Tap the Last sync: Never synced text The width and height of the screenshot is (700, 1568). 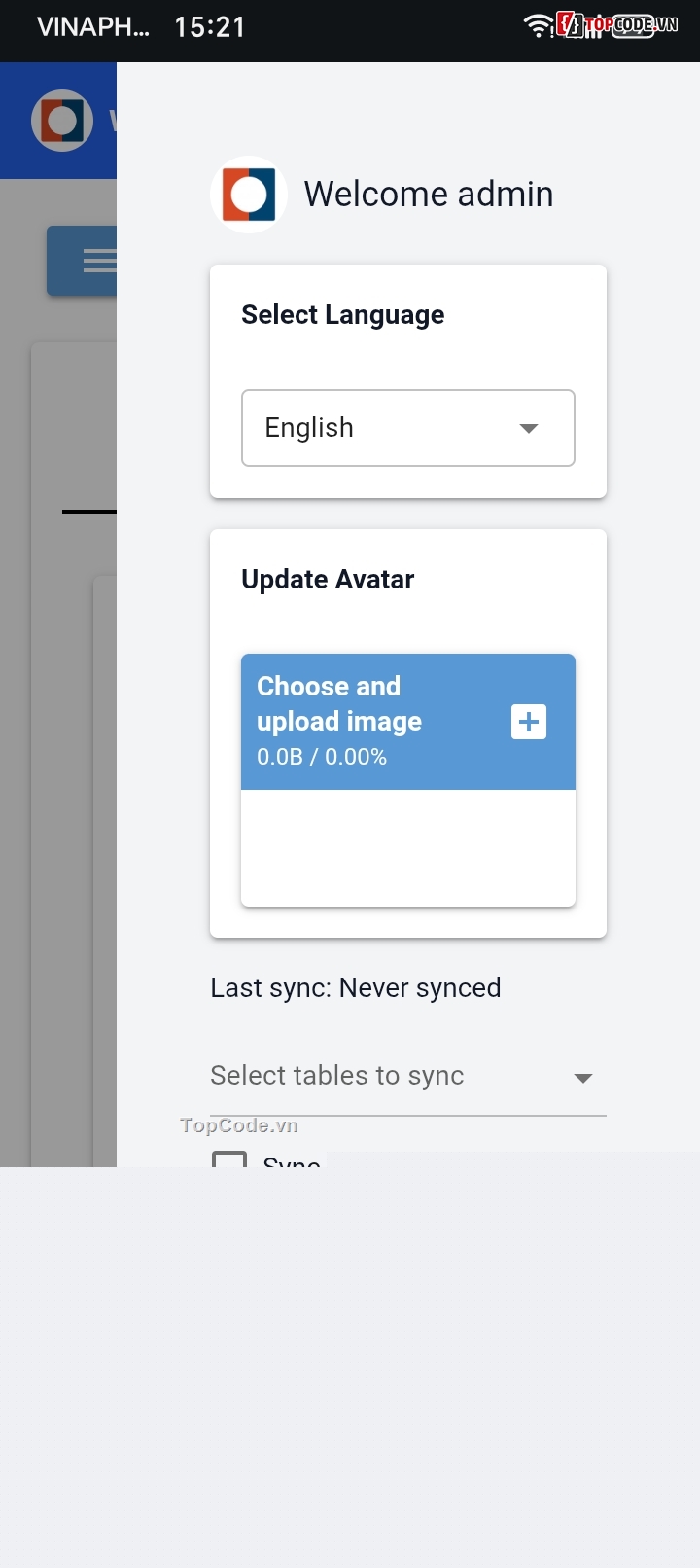click(x=356, y=988)
